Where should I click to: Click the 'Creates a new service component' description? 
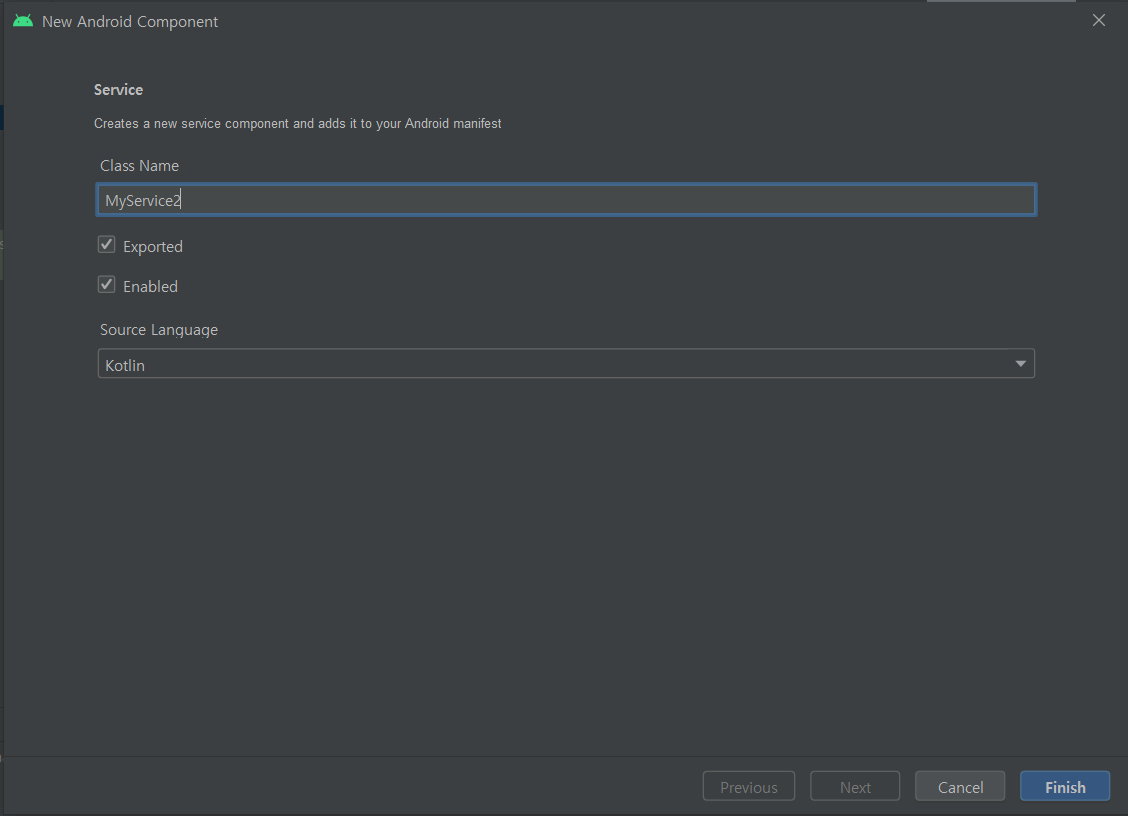[x=298, y=124]
